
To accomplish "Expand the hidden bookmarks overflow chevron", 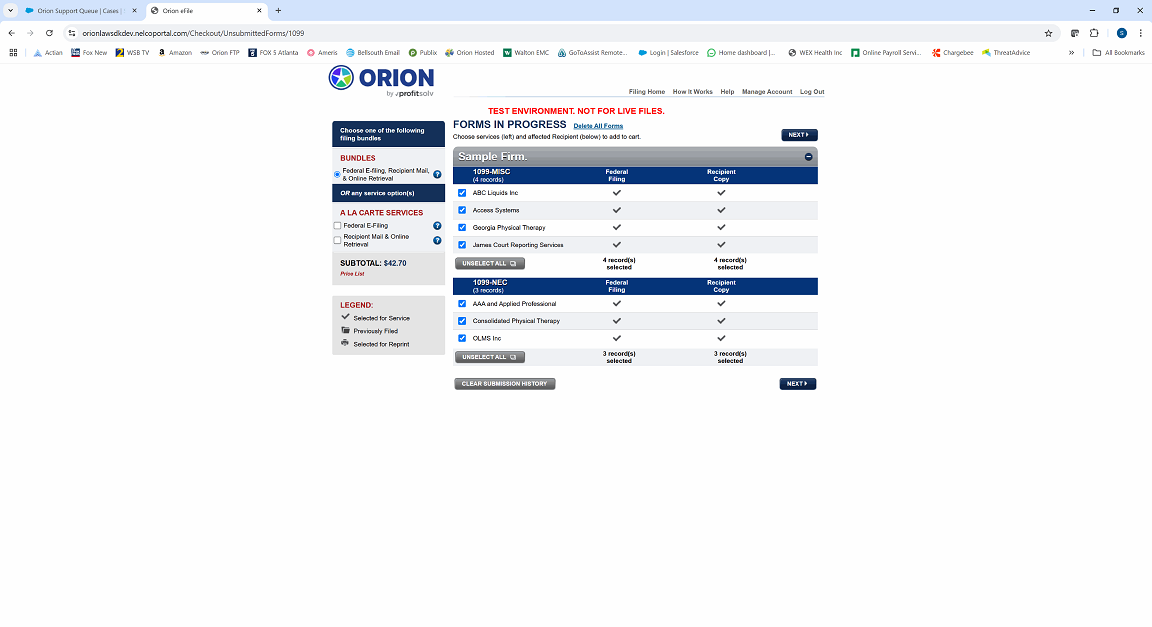I will (x=1071, y=53).
